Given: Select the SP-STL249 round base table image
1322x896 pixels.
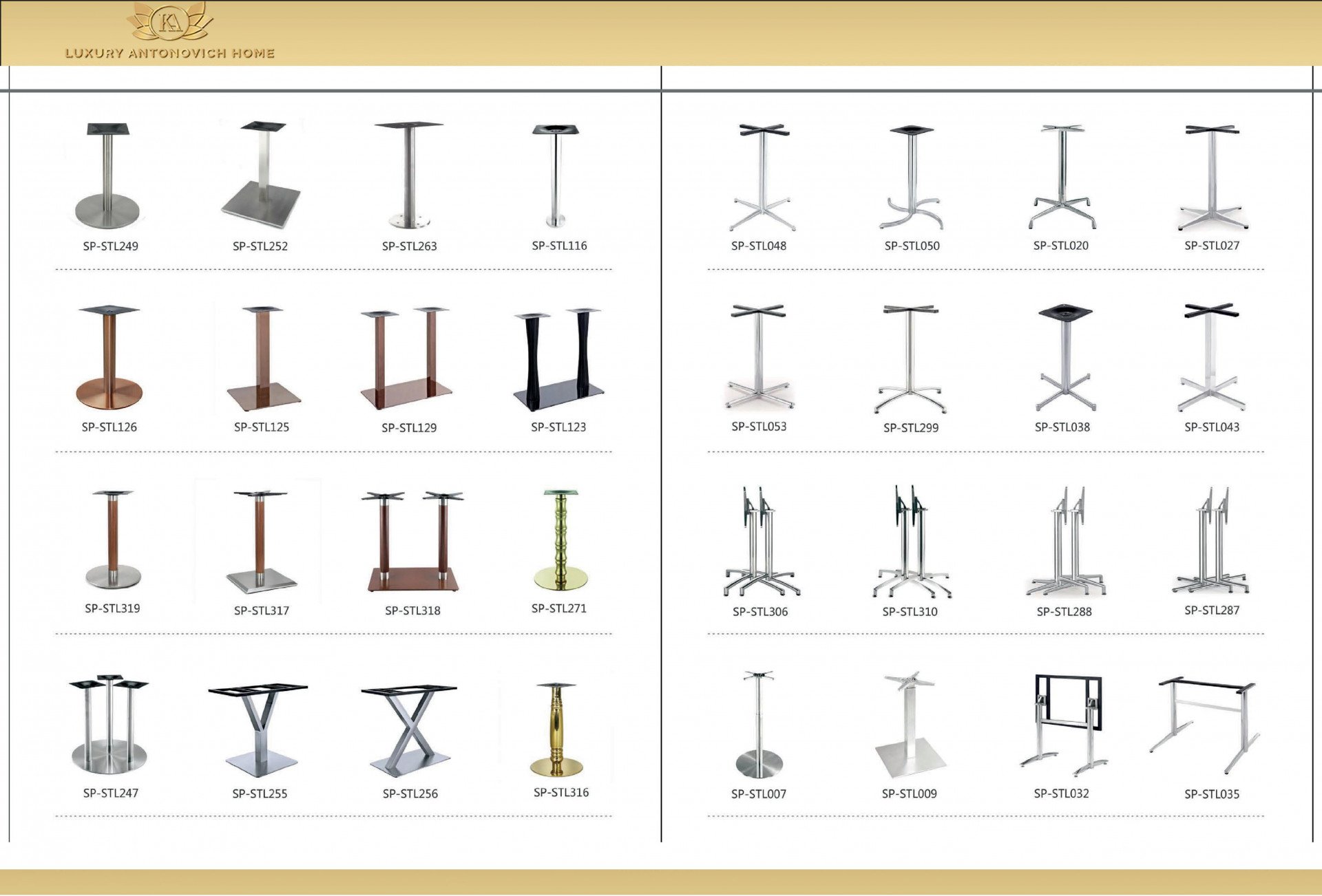Looking at the screenshot, I should (108, 176).
